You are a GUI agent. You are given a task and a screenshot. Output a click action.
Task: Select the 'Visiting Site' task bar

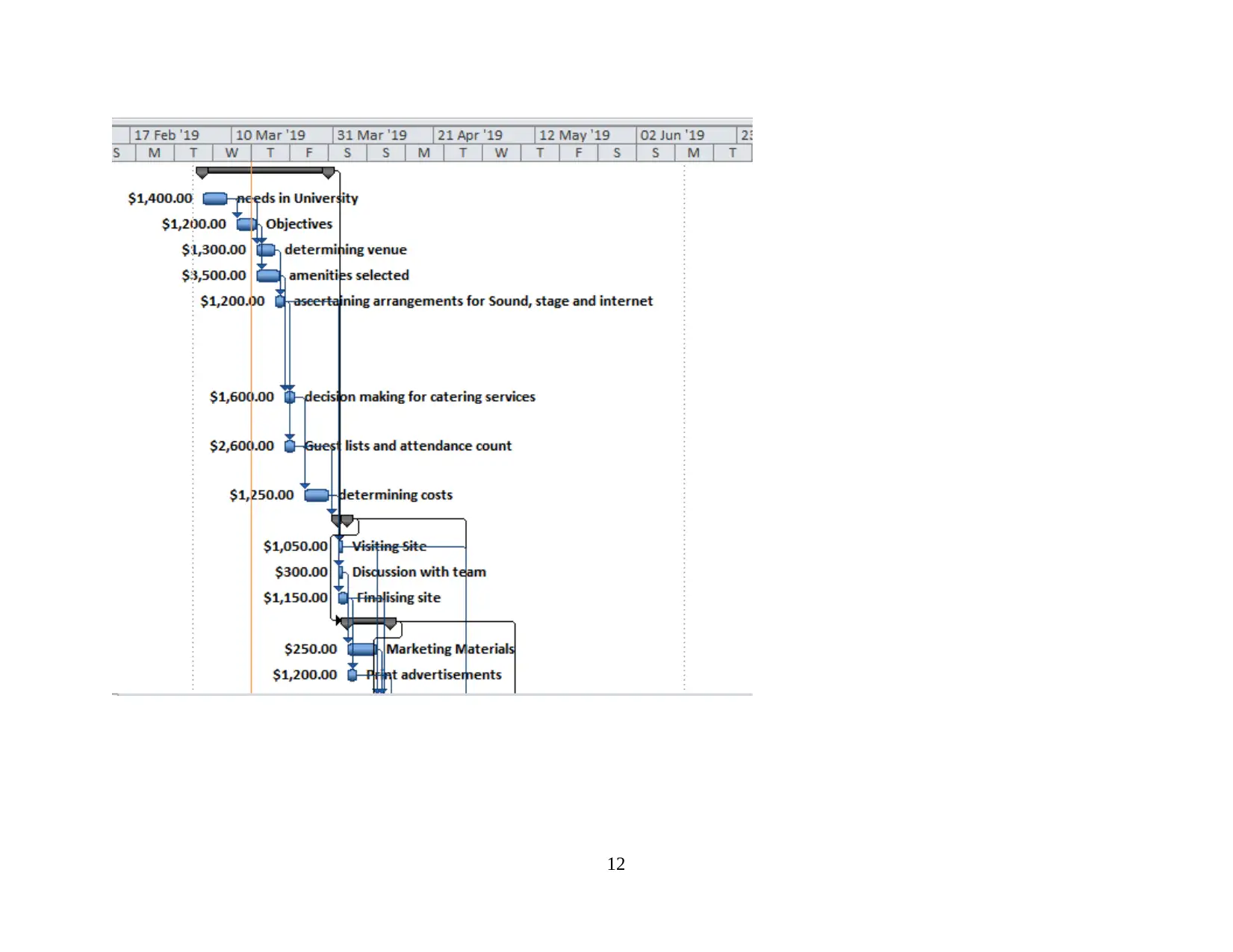(x=341, y=547)
